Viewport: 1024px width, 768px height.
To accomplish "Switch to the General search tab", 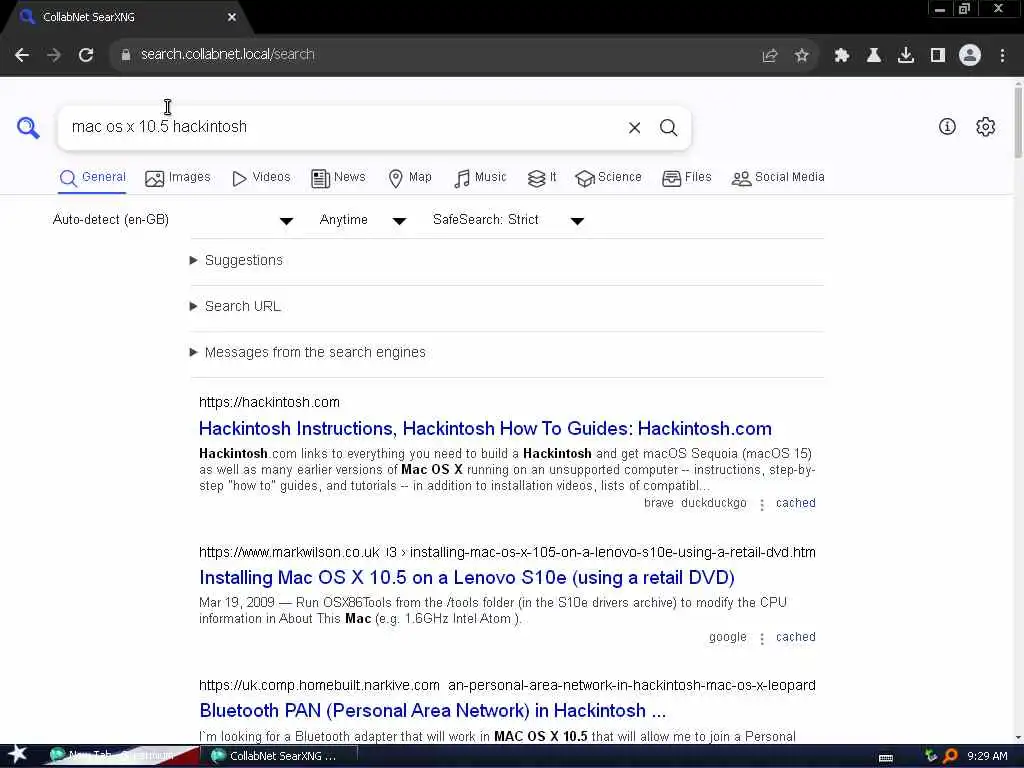I will click(x=92, y=178).
